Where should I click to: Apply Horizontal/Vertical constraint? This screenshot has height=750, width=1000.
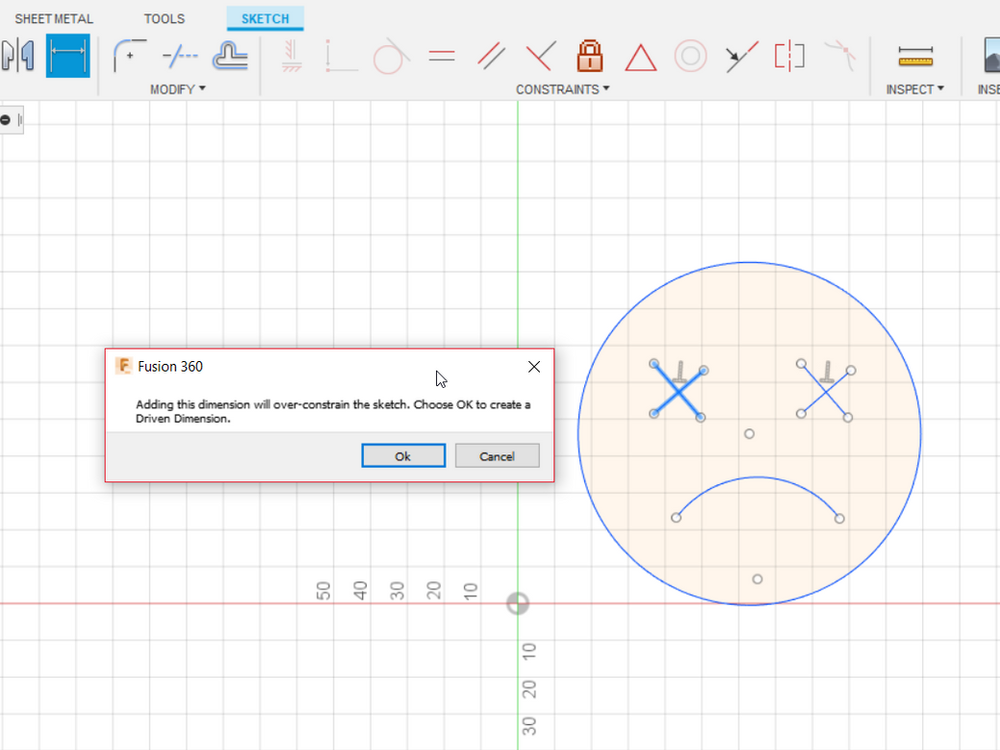pyautogui.click(x=291, y=56)
